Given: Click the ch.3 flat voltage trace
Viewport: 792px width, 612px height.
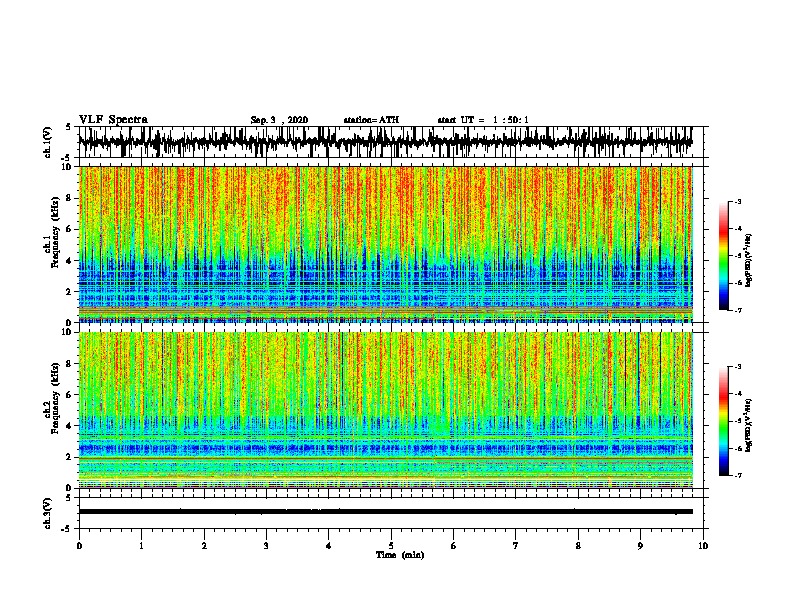Looking at the screenshot, I should pos(385,512).
